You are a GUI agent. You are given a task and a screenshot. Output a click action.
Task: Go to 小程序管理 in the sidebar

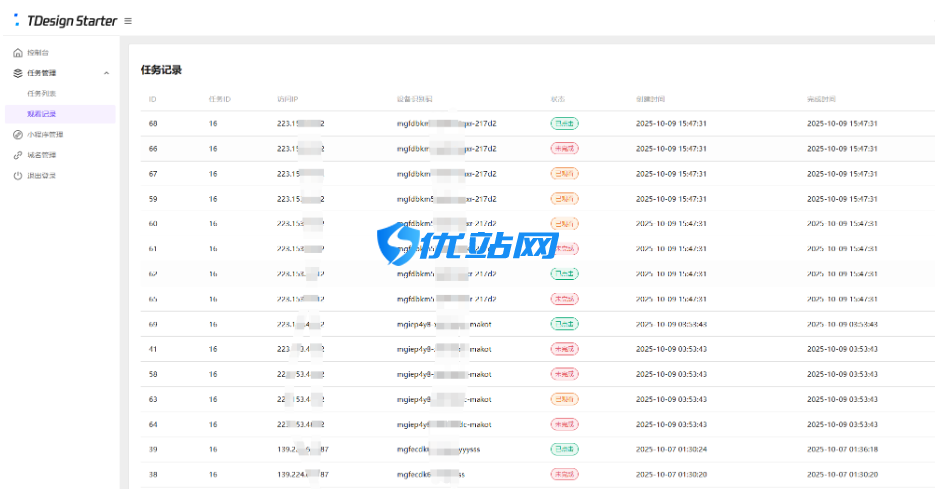[45, 135]
